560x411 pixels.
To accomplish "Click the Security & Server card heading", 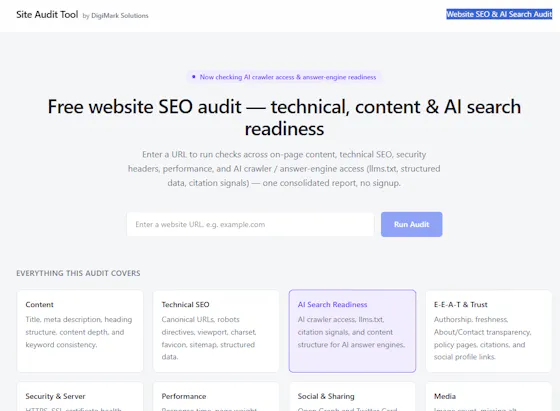I will tap(55, 396).
